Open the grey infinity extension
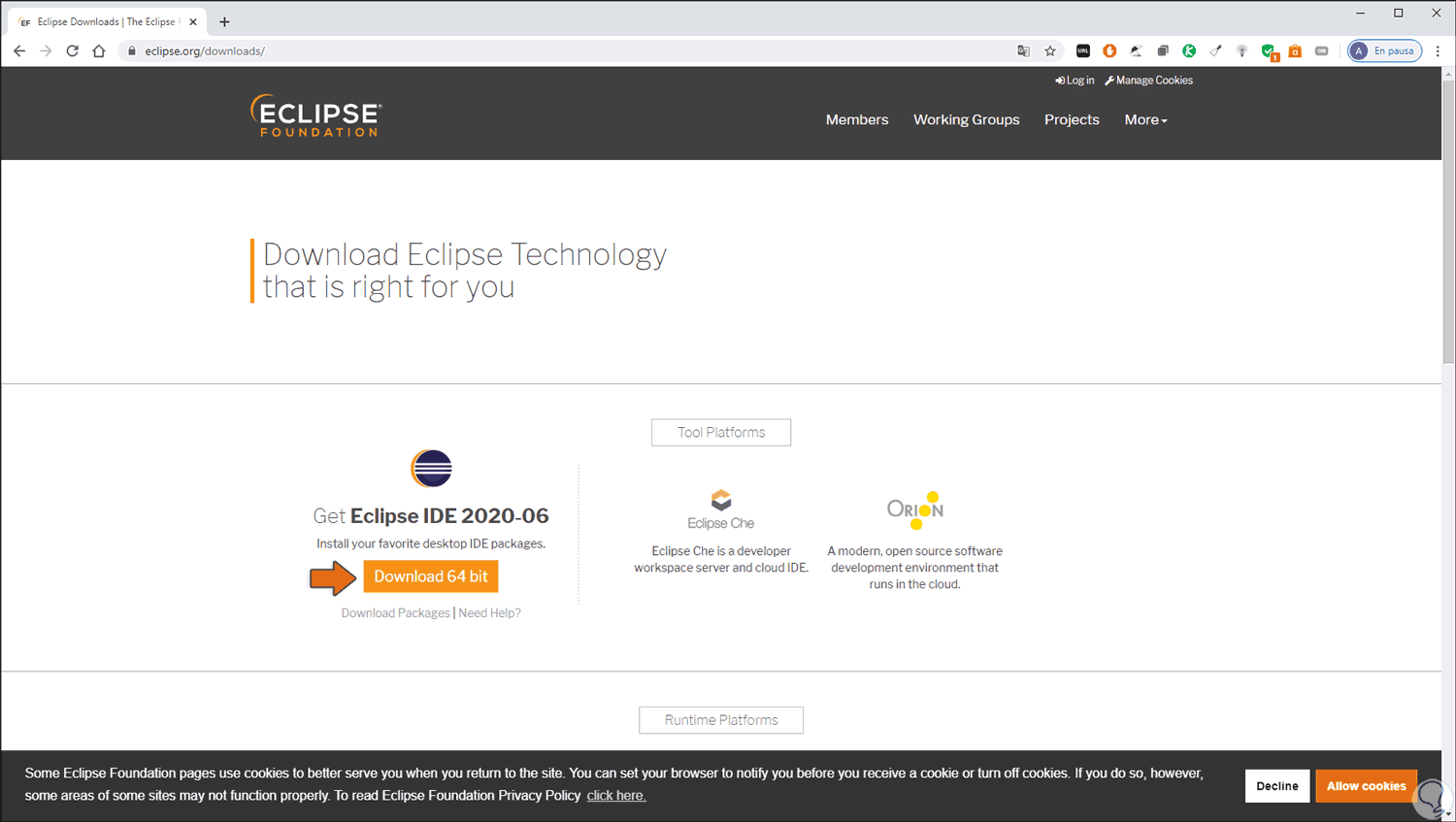Image resolution: width=1456 pixels, height=822 pixels. click(1321, 50)
